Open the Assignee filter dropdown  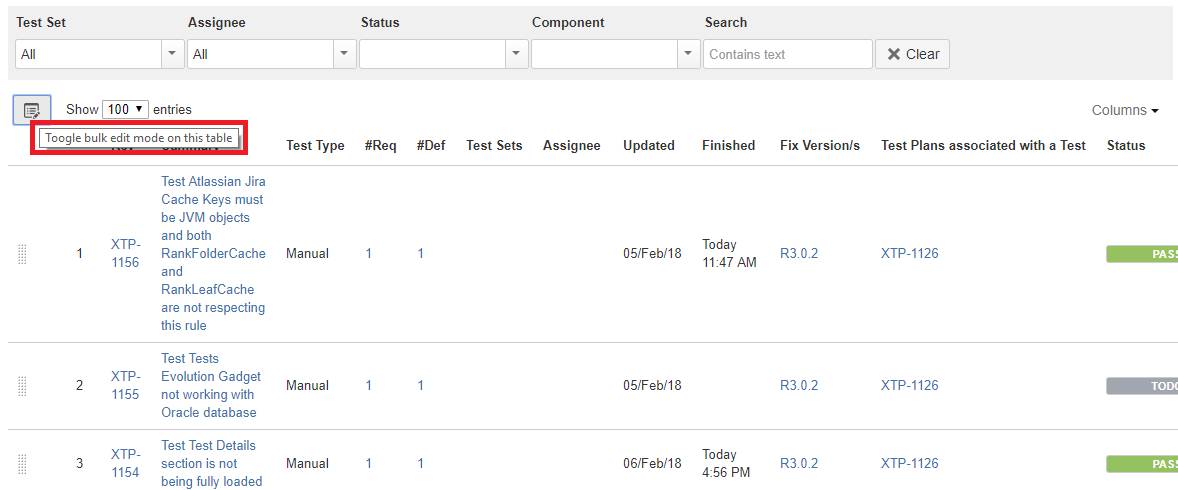tap(260, 54)
